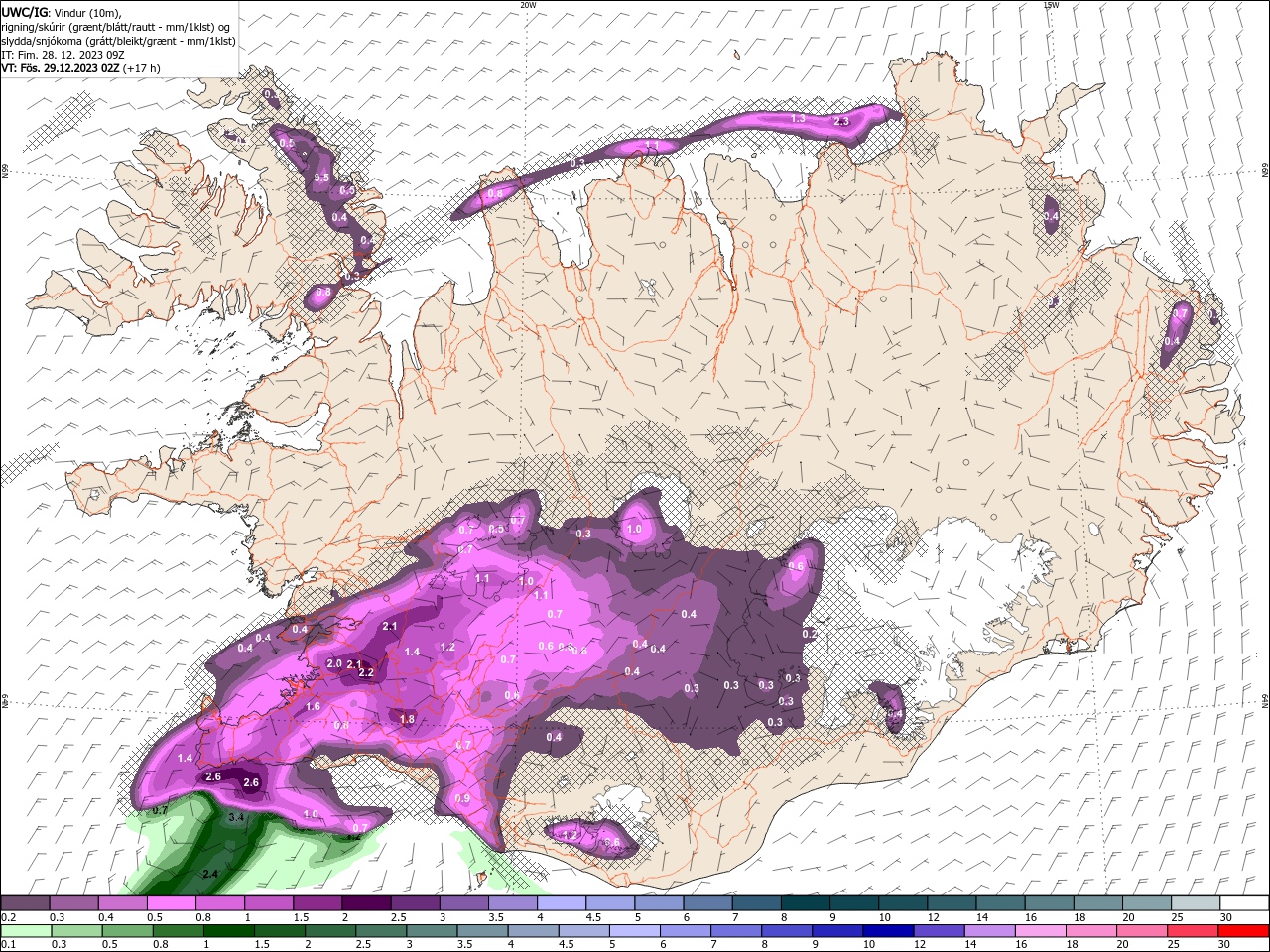Select lower legend swatch labeled 5
The image size is (1270, 952).
[x=634, y=931]
